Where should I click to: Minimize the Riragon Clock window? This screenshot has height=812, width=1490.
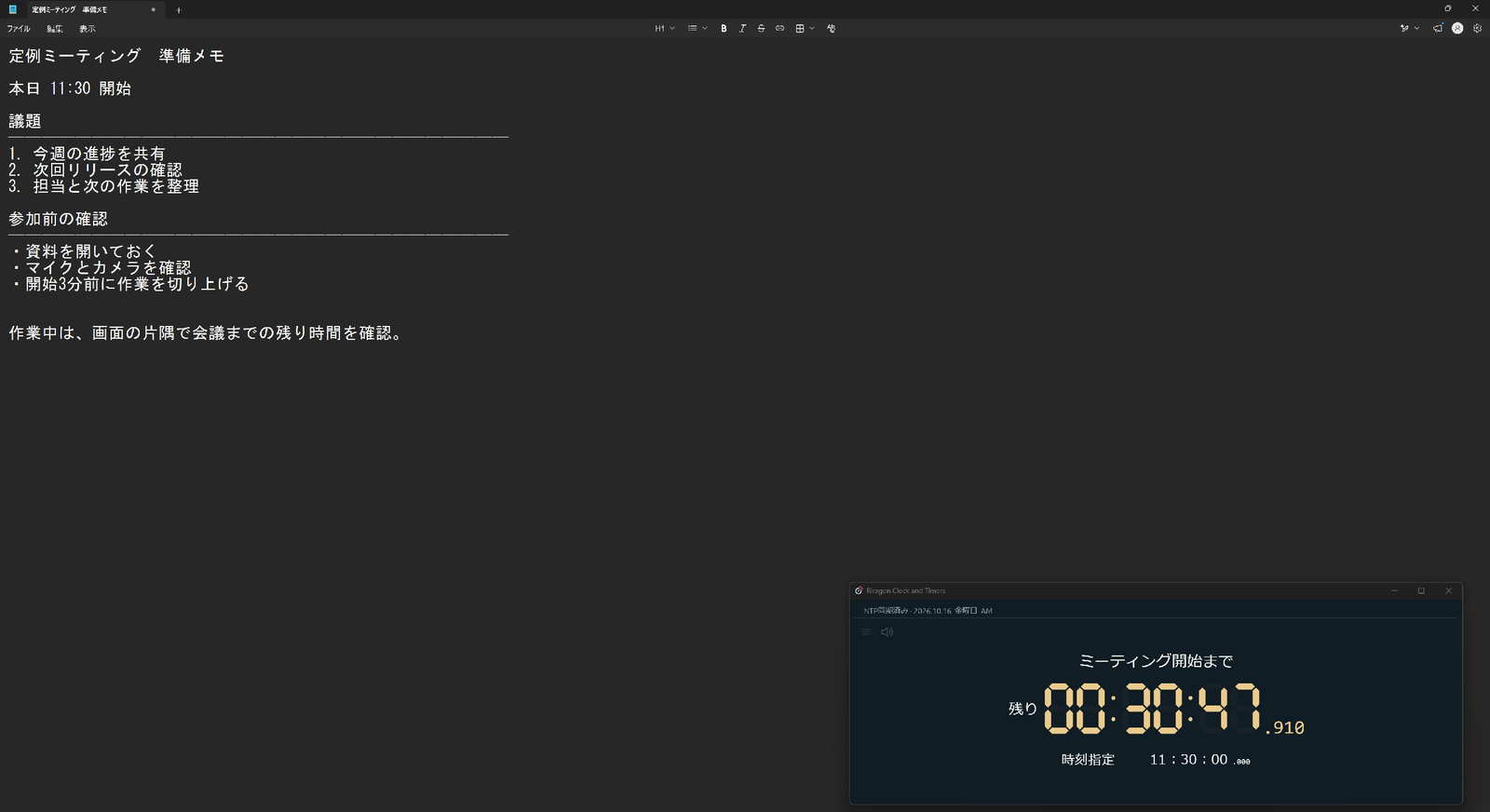(x=1394, y=590)
